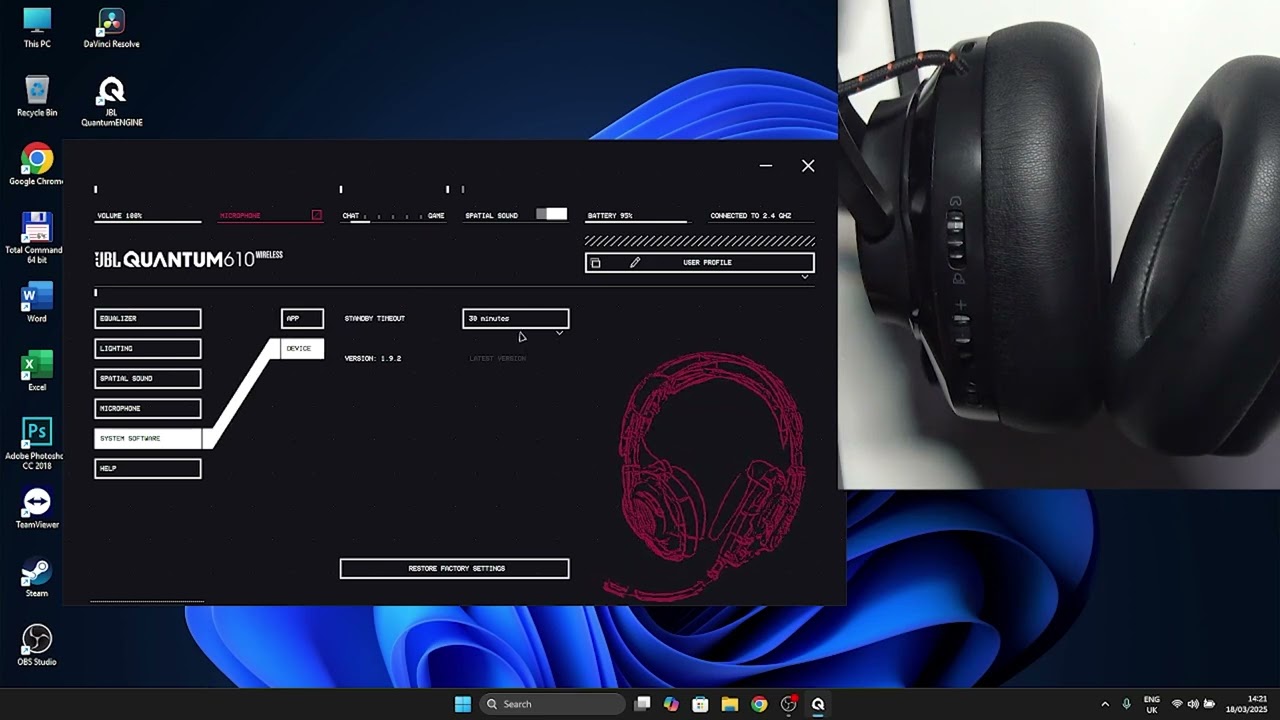Select the Recycle Bin desktop icon
The height and width of the screenshot is (720, 1280).
[x=37, y=96]
